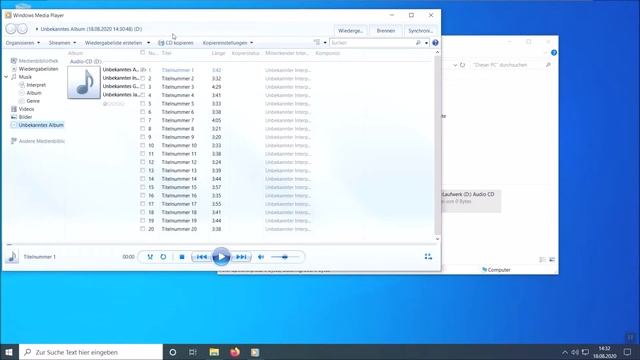This screenshot has height=360, width=640.
Task: Click the search magnifier icon
Action: [x=418, y=42]
